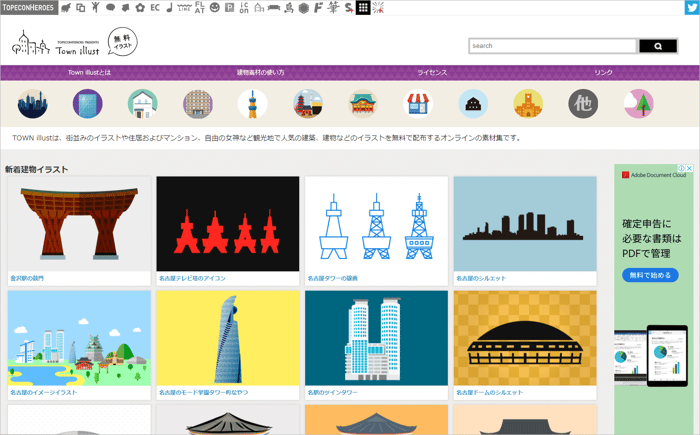Open the 'Town illustとは' menu item
Image resolution: width=700 pixels, height=435 pixels.
click(89, 73)
